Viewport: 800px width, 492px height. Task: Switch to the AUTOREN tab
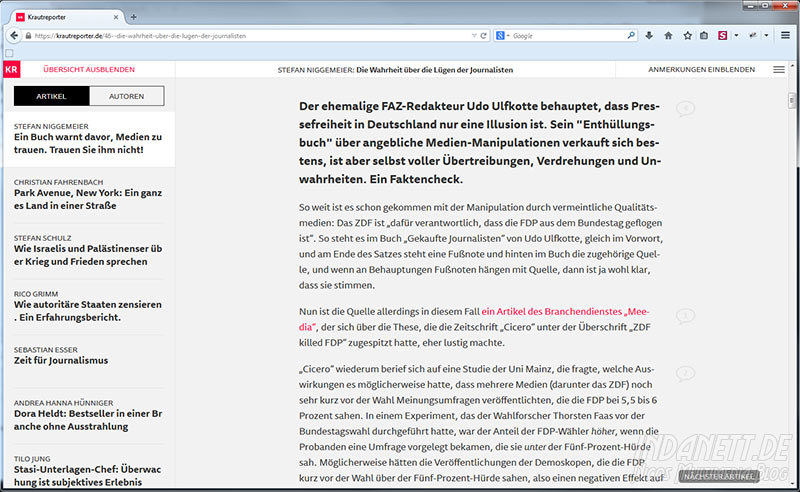127,96
